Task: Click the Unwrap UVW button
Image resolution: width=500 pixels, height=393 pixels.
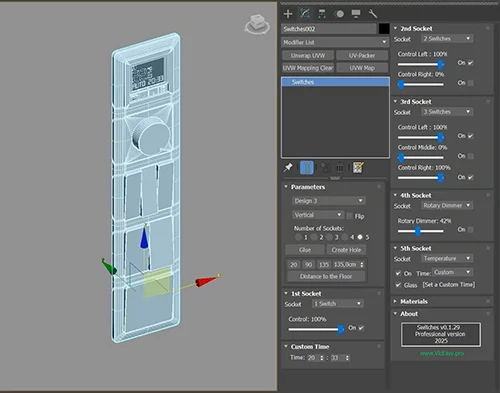Action: click(x=308, y=56)
